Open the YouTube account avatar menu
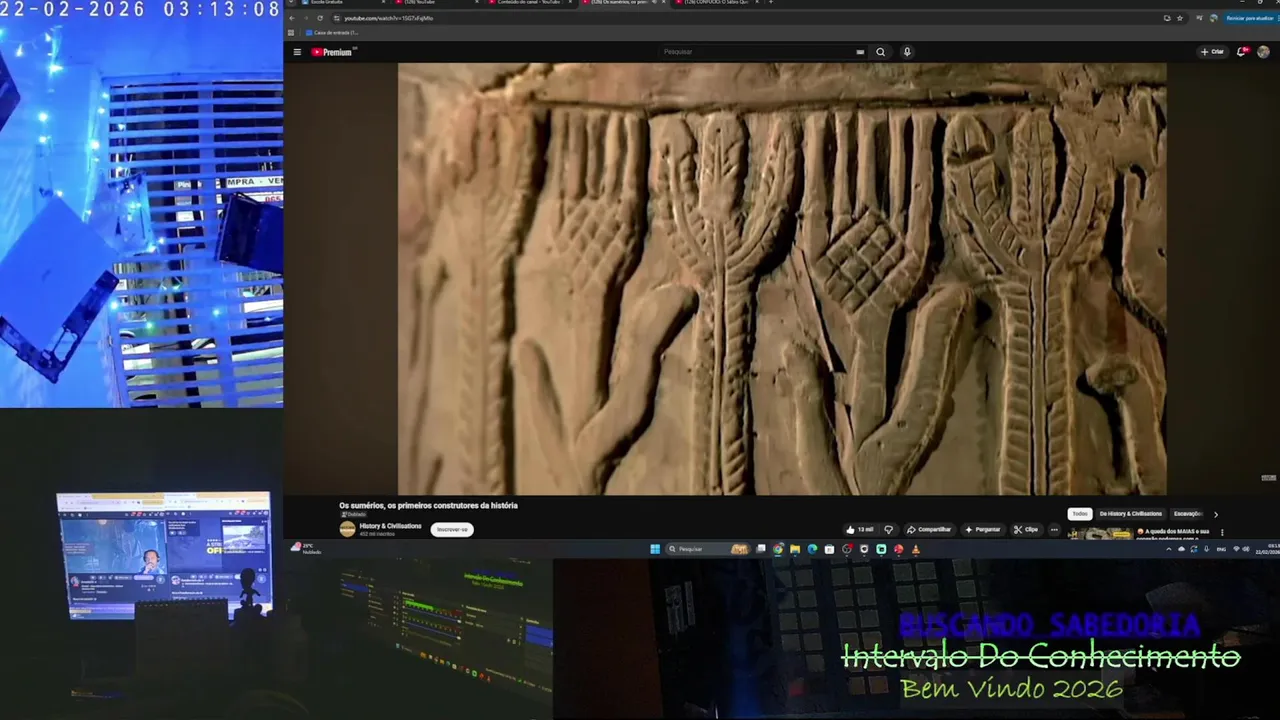1280x720 pixels. [1263, 52]
